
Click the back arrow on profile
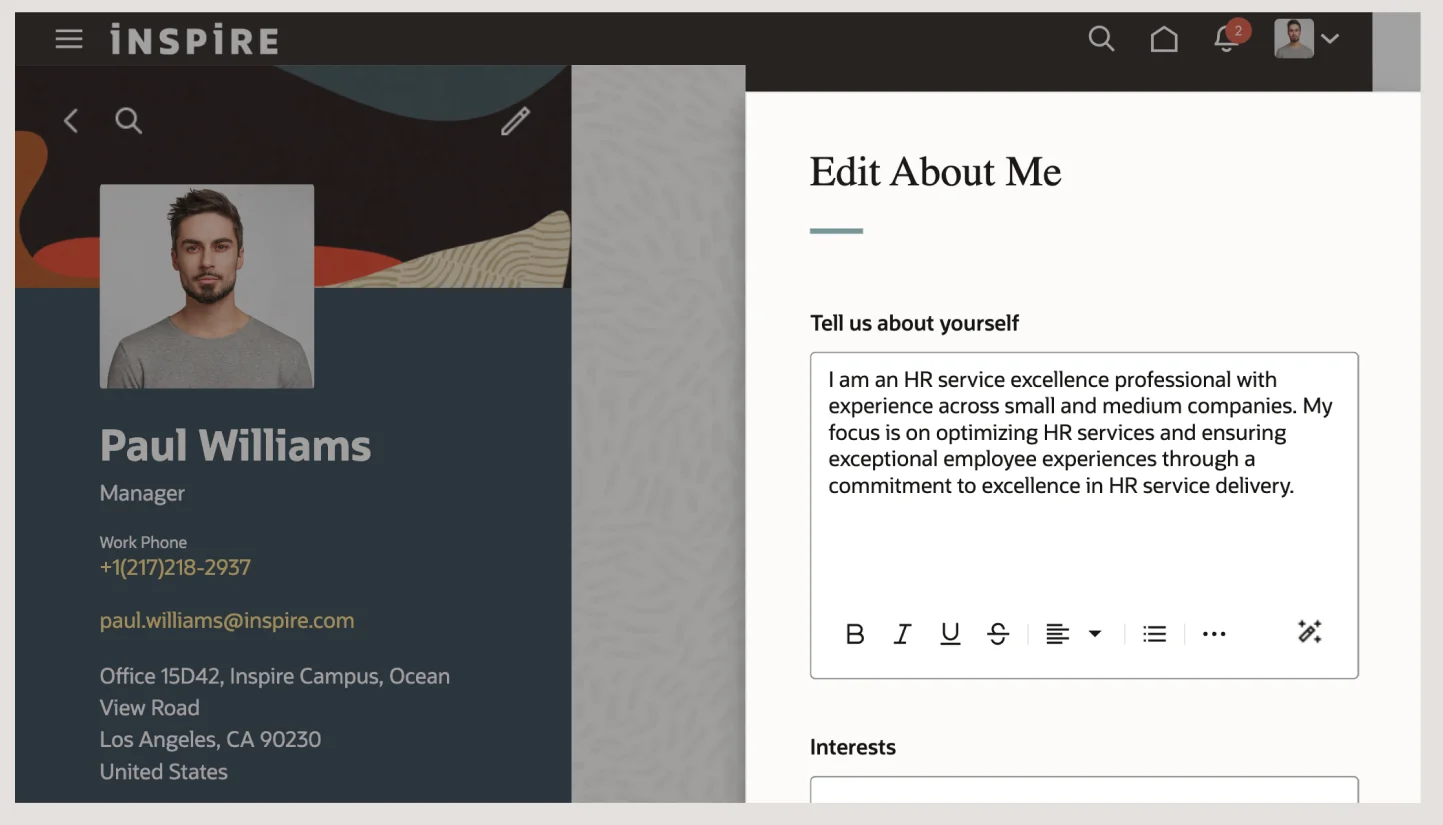point(71,121)
